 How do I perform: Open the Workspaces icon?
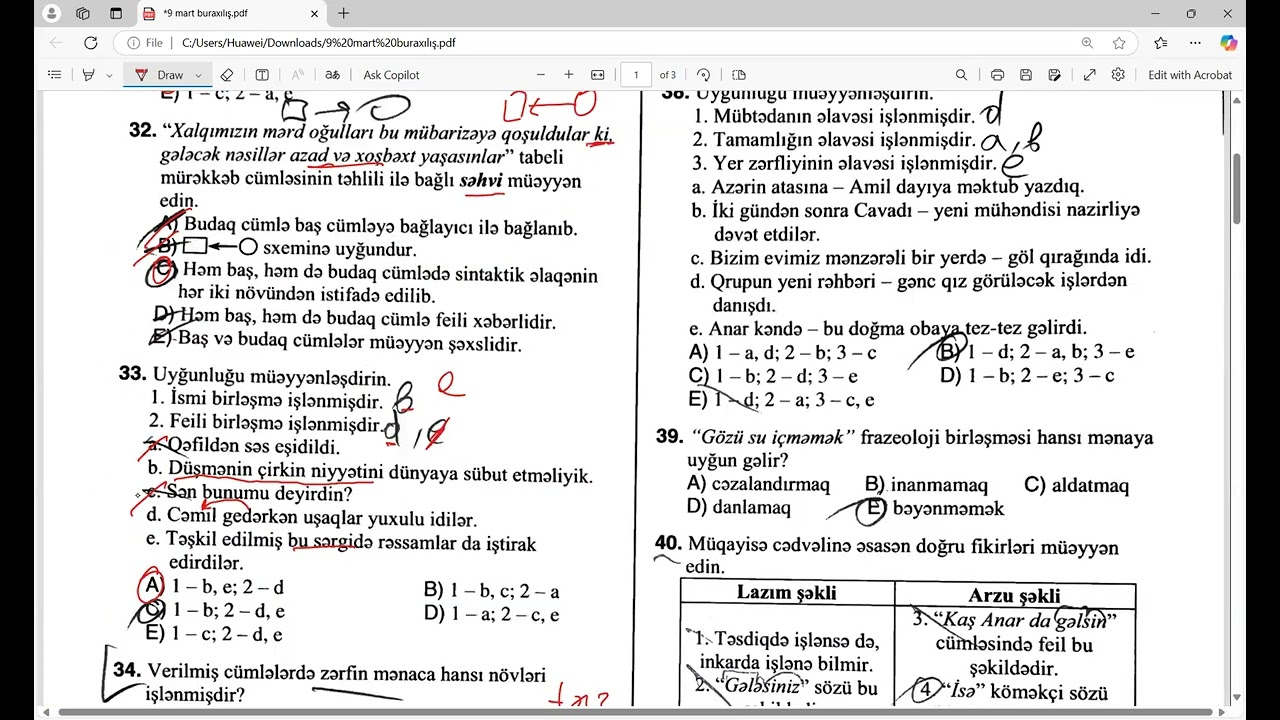coord(83,14)
